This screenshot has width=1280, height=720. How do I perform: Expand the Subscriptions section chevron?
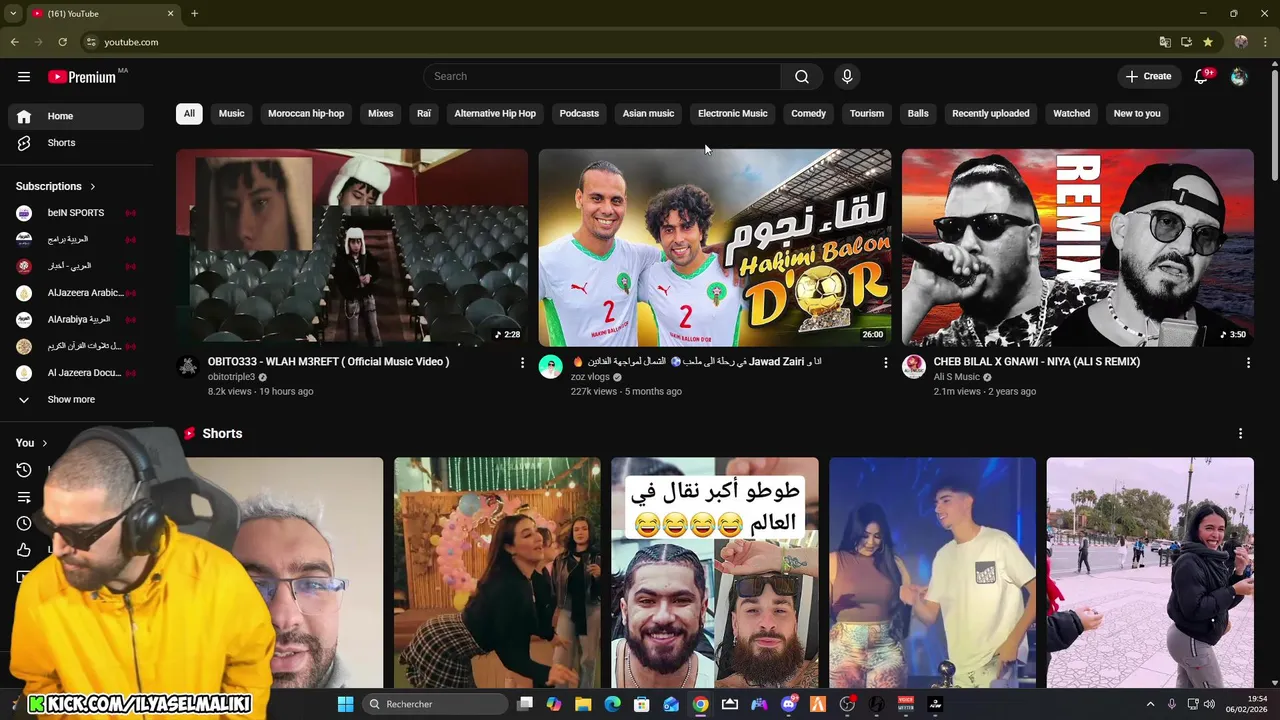coord(93,187)
